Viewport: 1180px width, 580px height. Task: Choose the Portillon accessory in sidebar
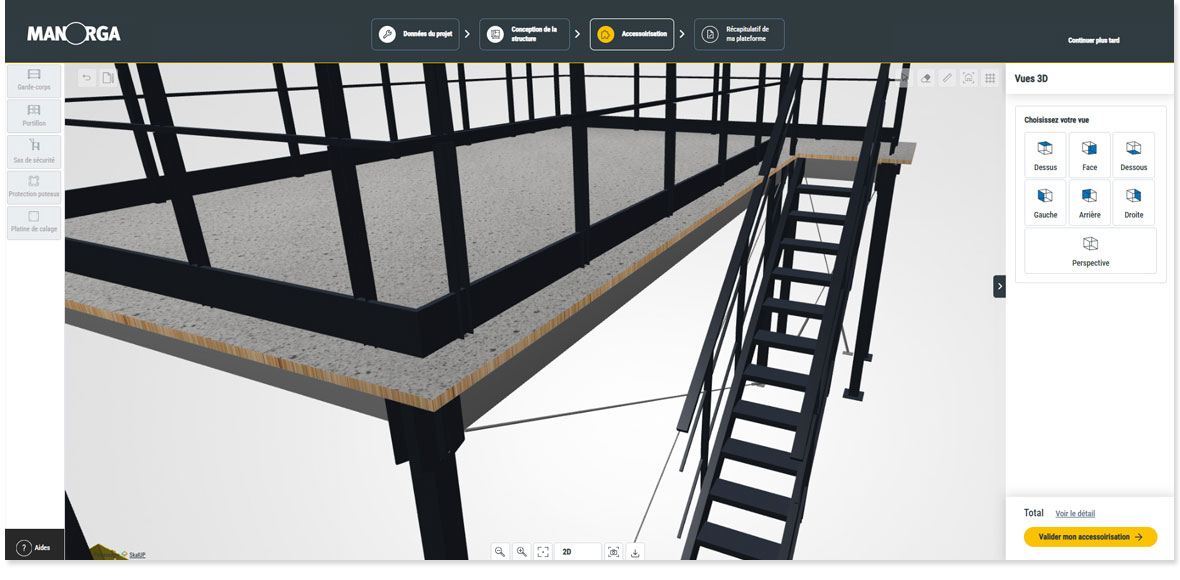click(x=34, y=116)
